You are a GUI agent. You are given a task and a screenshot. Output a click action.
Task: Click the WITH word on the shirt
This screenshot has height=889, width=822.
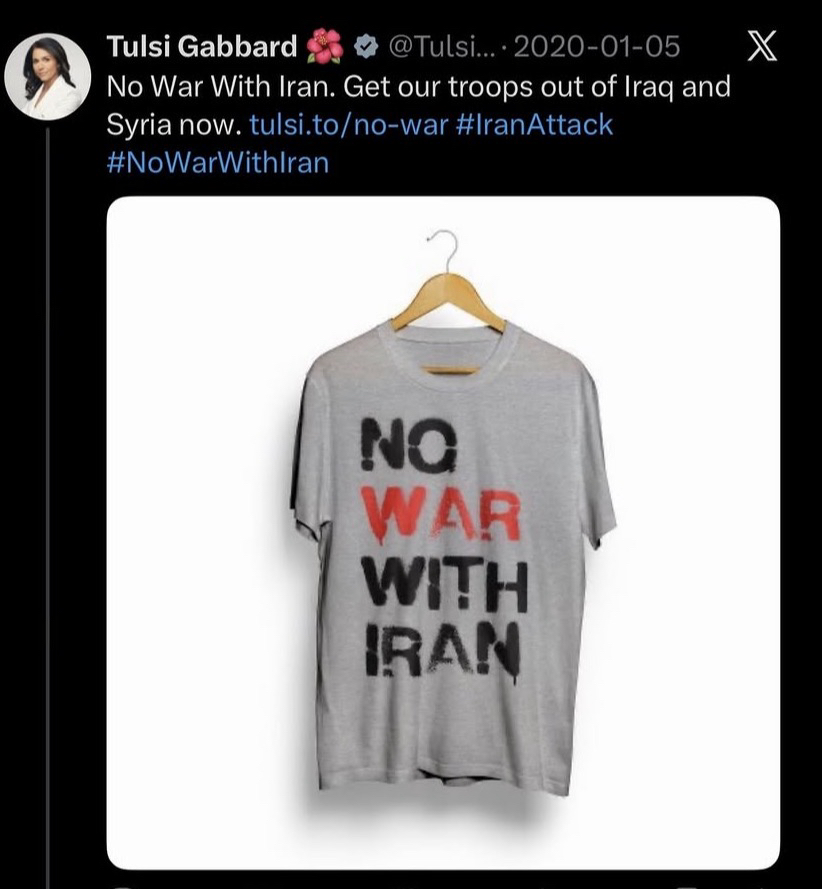443,583
